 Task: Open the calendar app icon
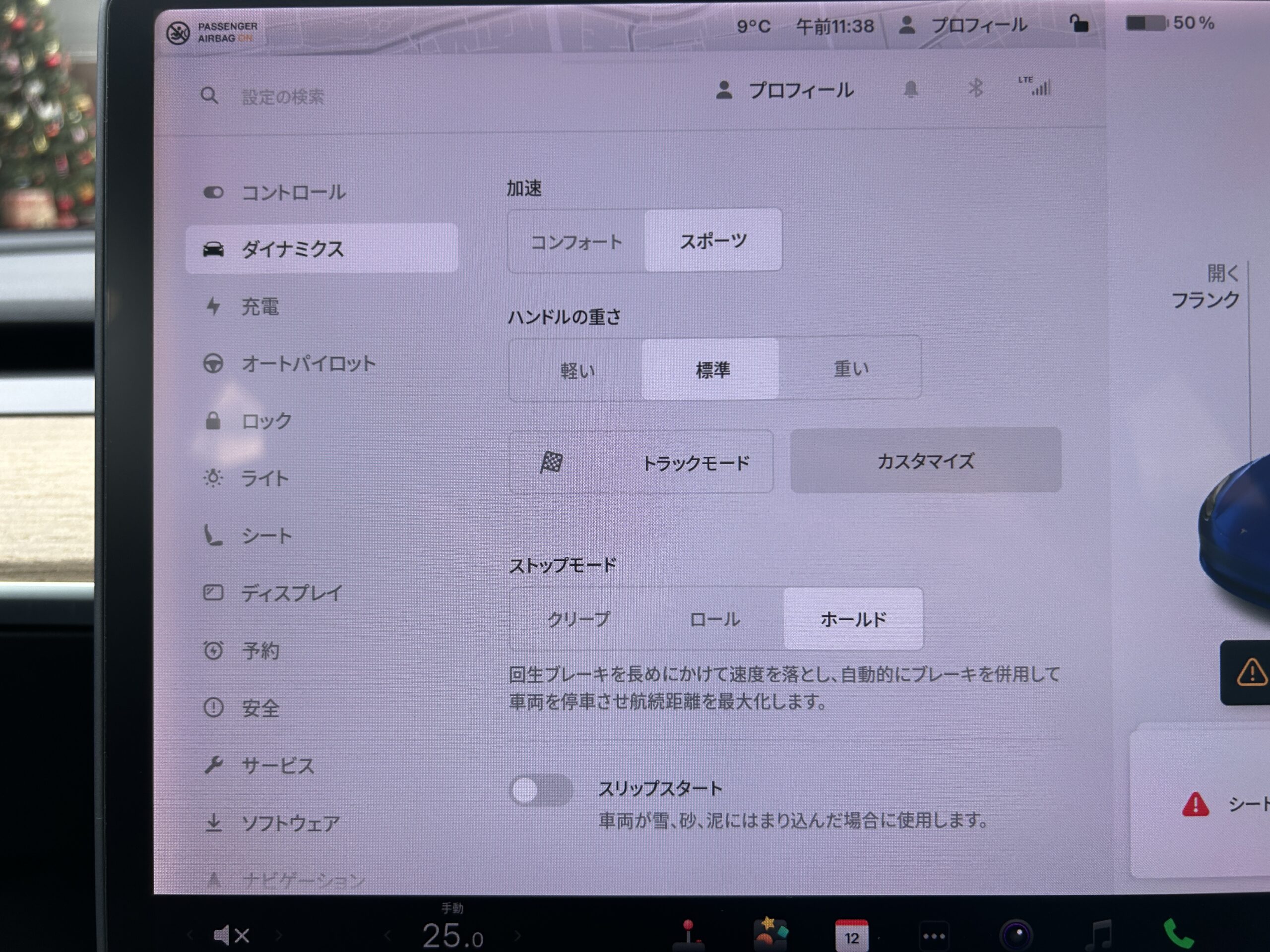coord(851,935)
